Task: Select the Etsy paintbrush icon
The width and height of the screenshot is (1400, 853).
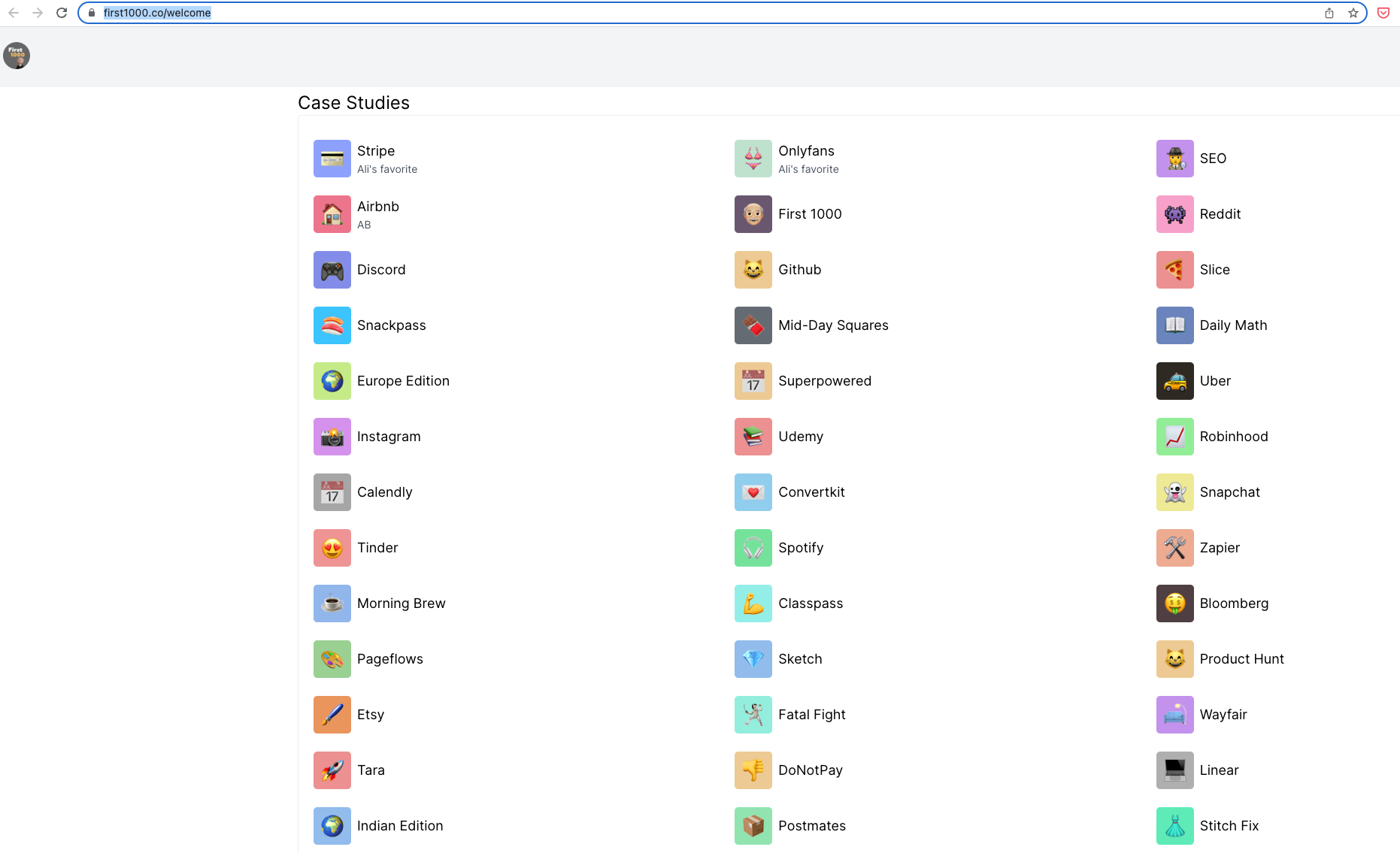Action: pos(332,715)
